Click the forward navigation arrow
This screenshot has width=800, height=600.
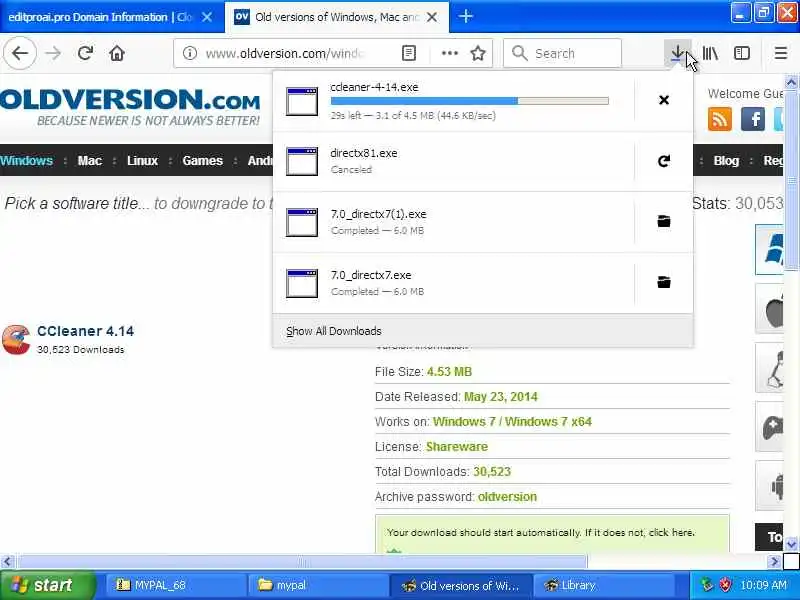coord(53,53)
